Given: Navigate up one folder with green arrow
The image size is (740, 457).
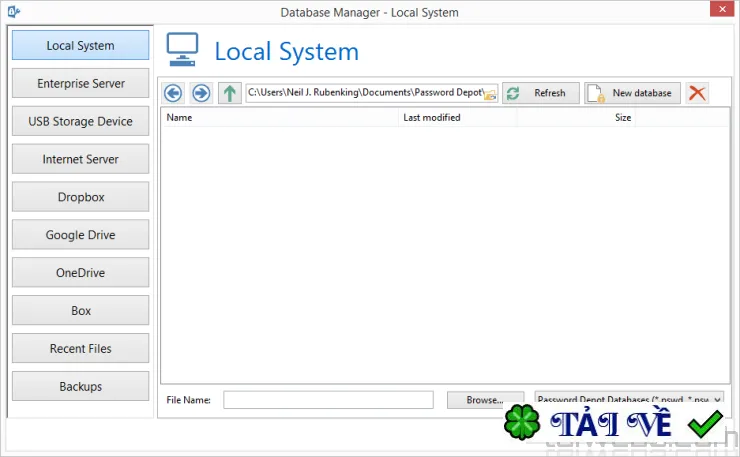Looking at the screenshot, I should (x=230, y=93).
